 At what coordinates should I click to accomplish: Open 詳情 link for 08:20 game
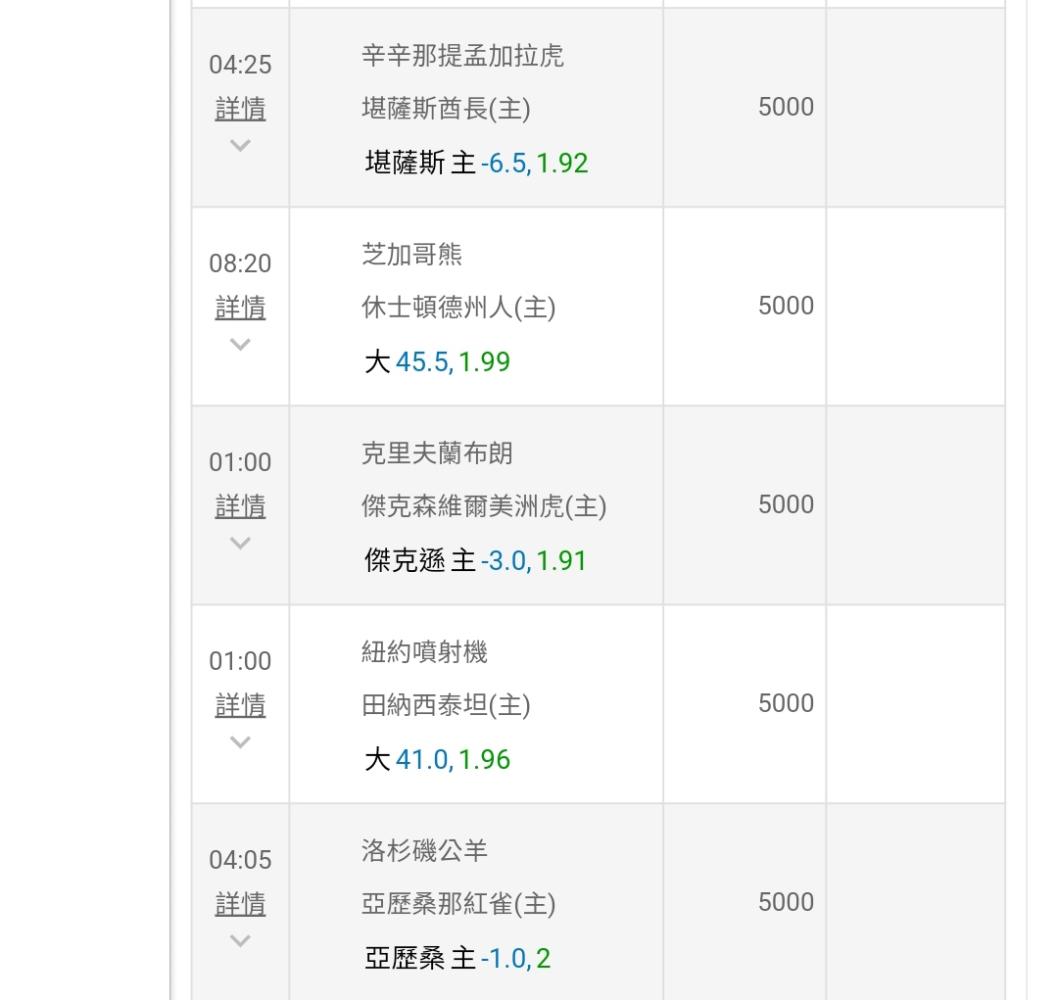[x=240, y=308]
